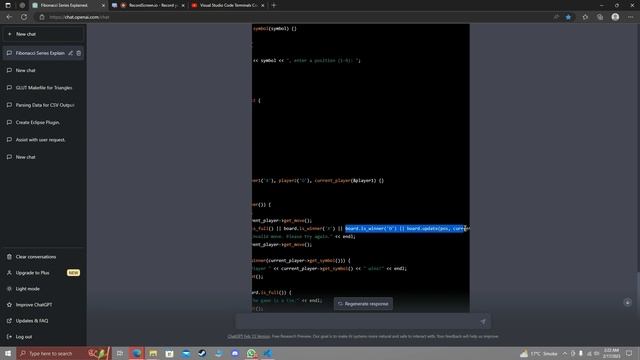Click the taskbar search box
Screen dimensions: 640x360
(63, 353)
